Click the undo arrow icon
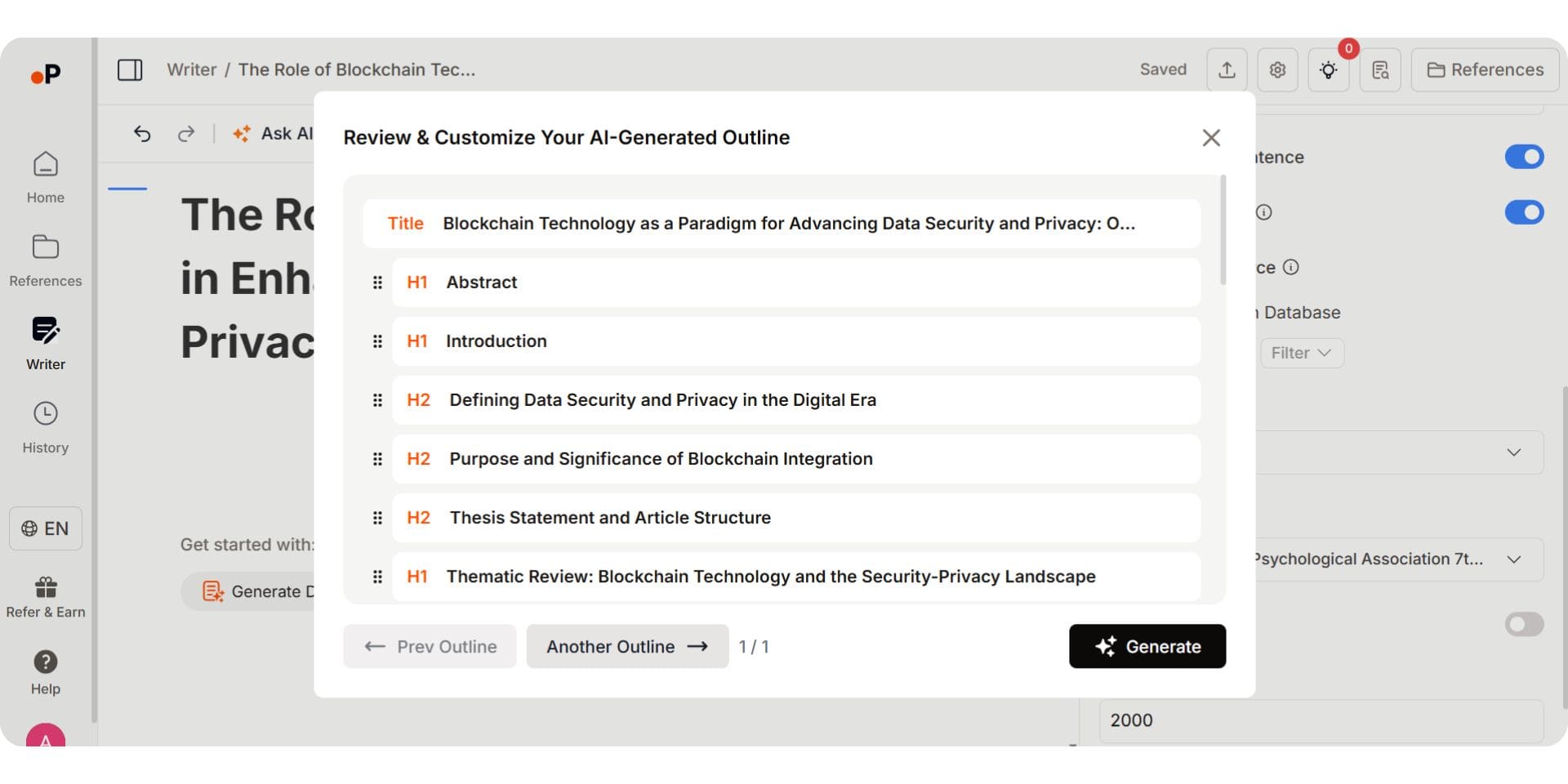 pos(142,134)
